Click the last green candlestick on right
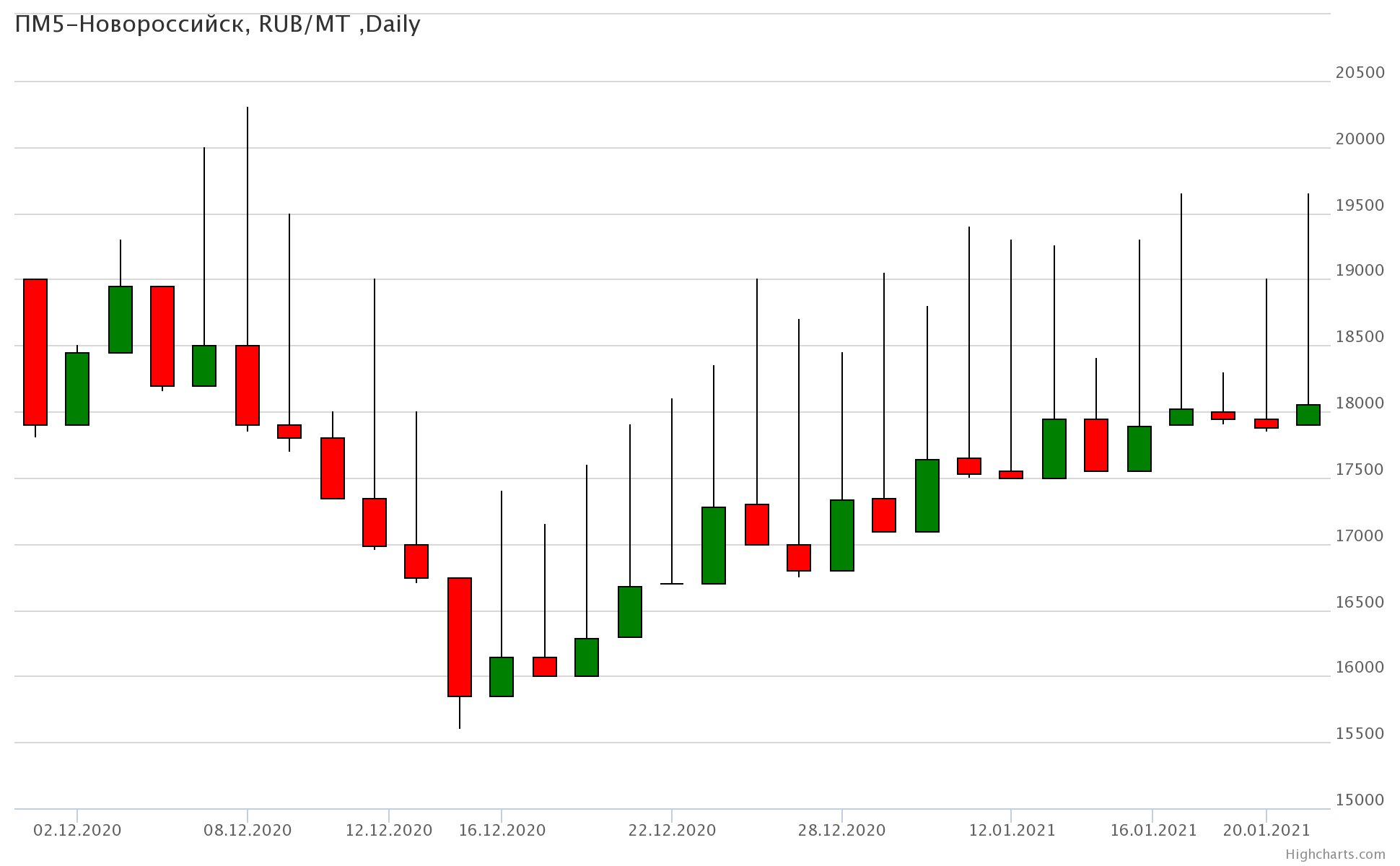Image resolution: width=1400 pixels, height=866 pixels. [1308, 415]
